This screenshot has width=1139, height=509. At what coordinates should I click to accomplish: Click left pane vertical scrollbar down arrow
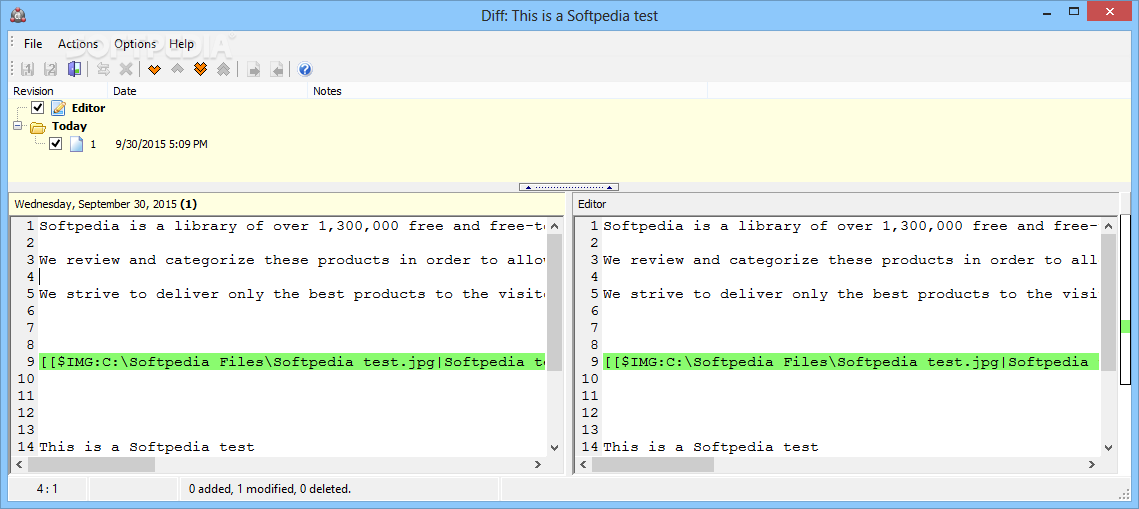click(x=555, y=448)
